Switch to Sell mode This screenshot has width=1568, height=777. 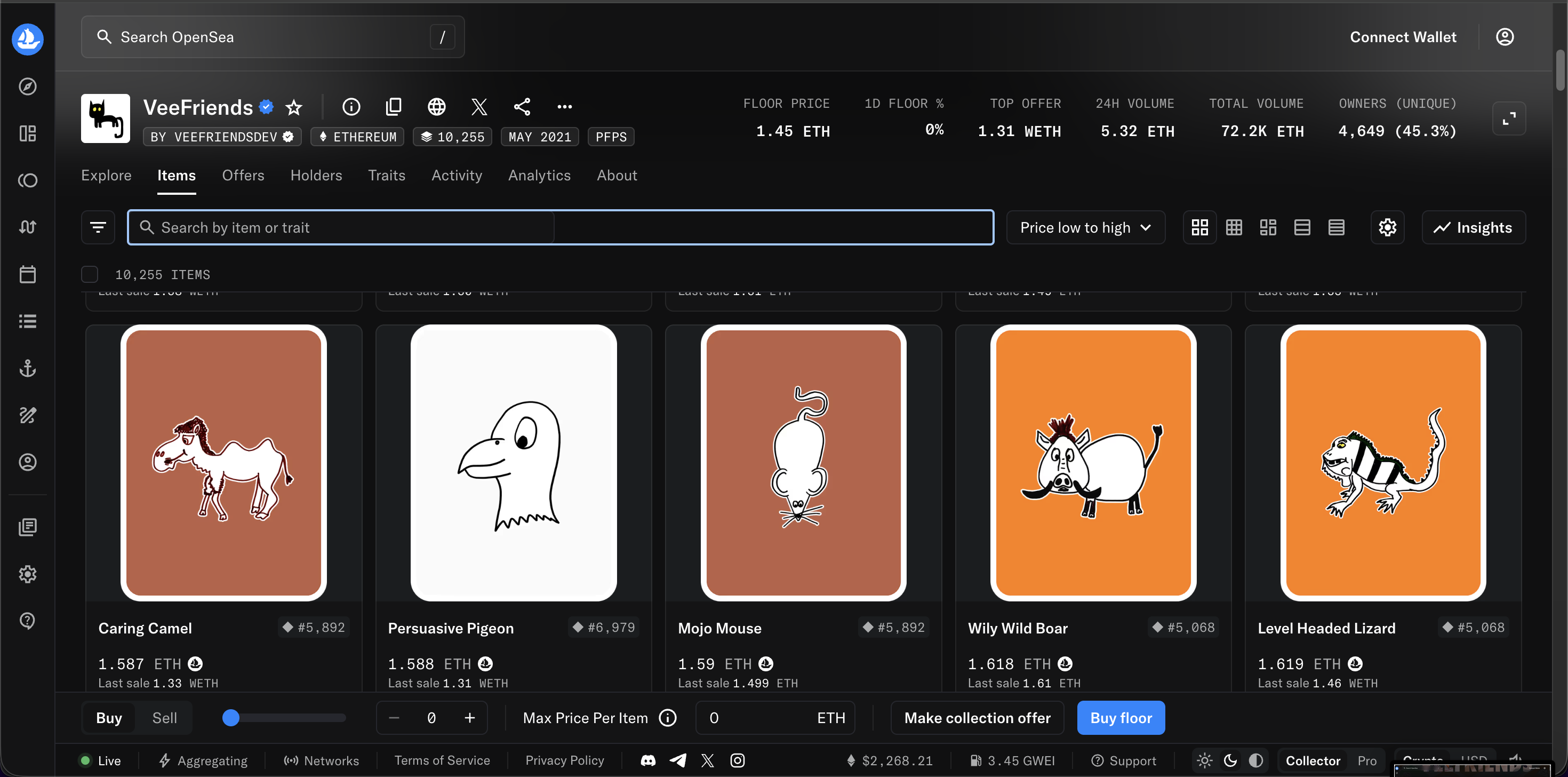164,718
